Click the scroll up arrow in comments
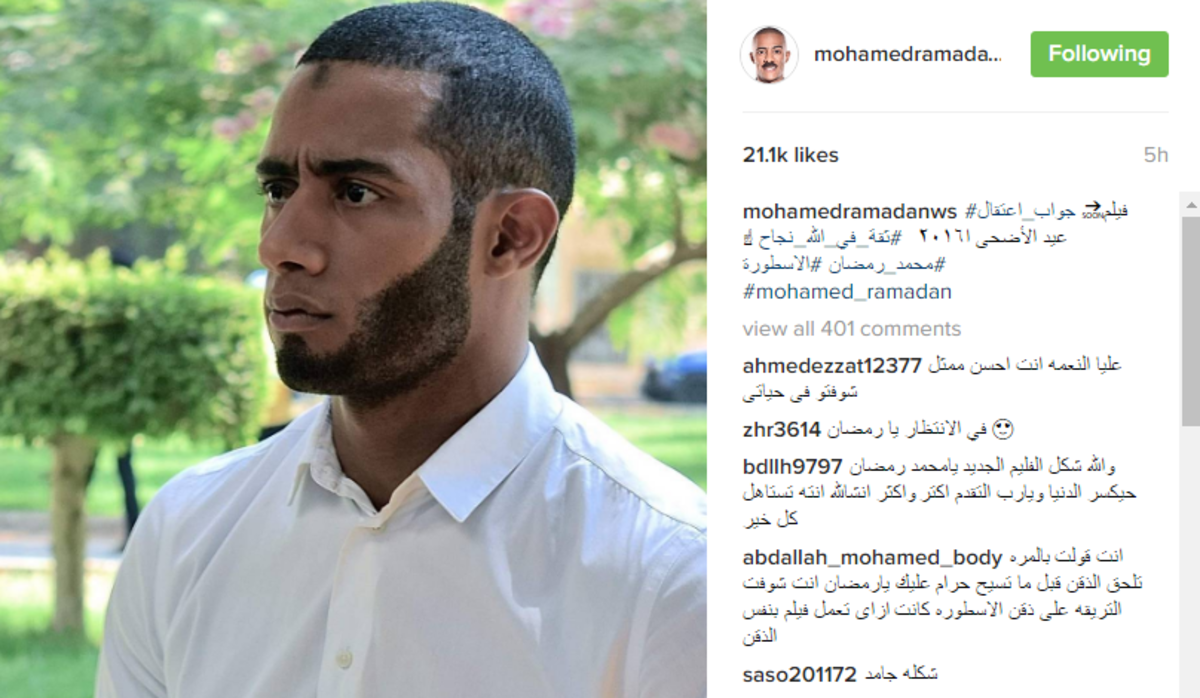The height and width of the screenshot is (698, 1200). click(x=1191, y=207)
